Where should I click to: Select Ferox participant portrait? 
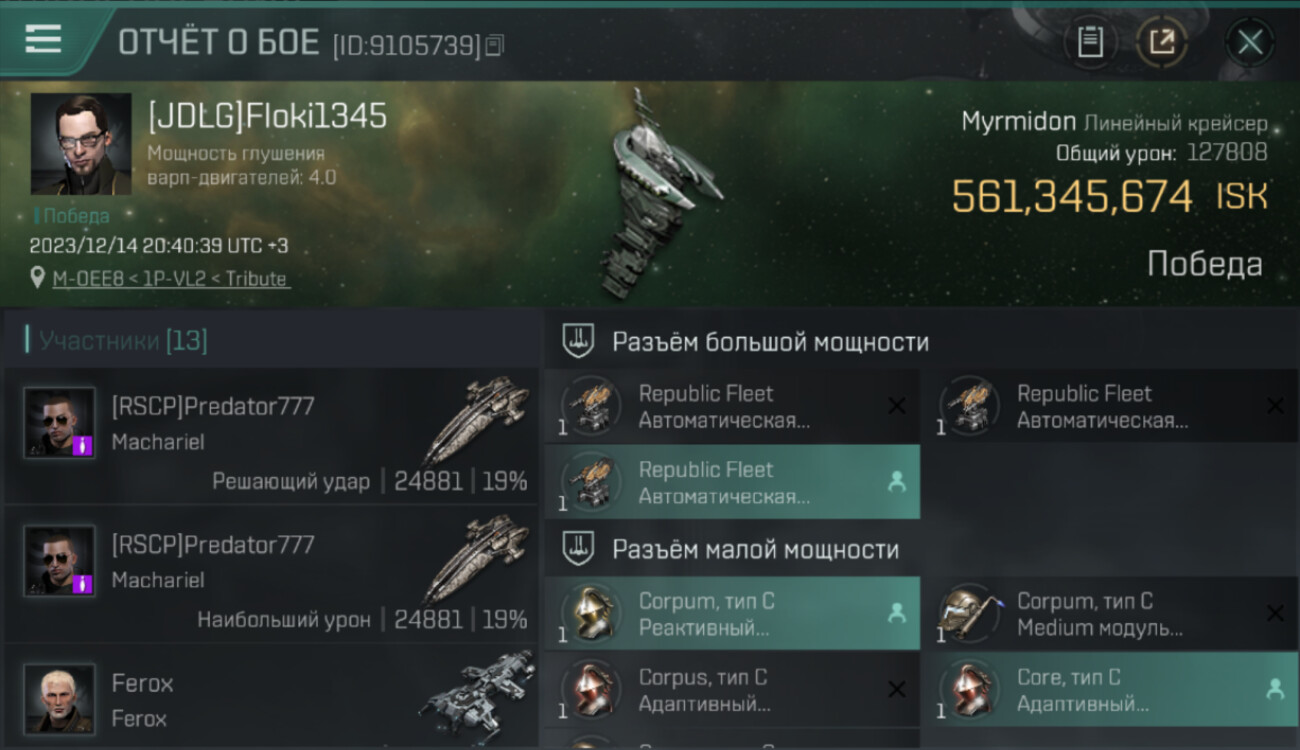pos(60,697)
